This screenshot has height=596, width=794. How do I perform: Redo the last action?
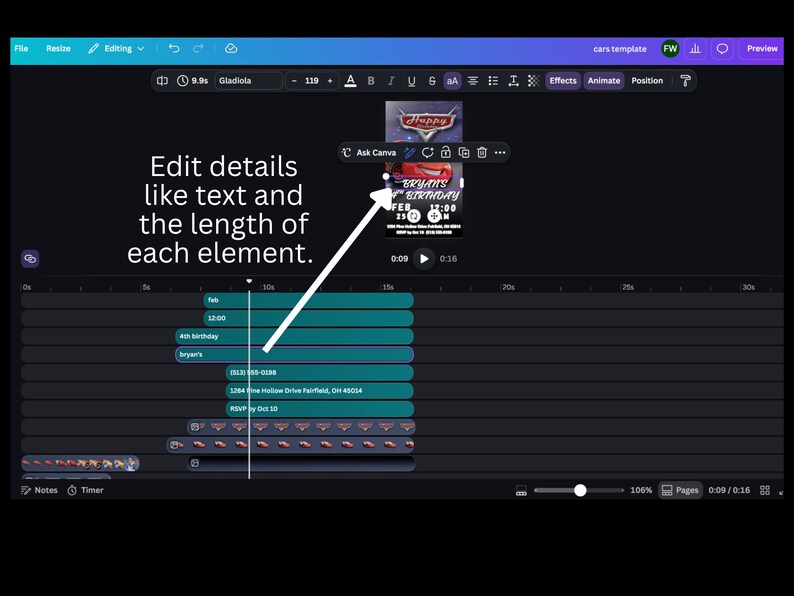click(x=198, y=49)
